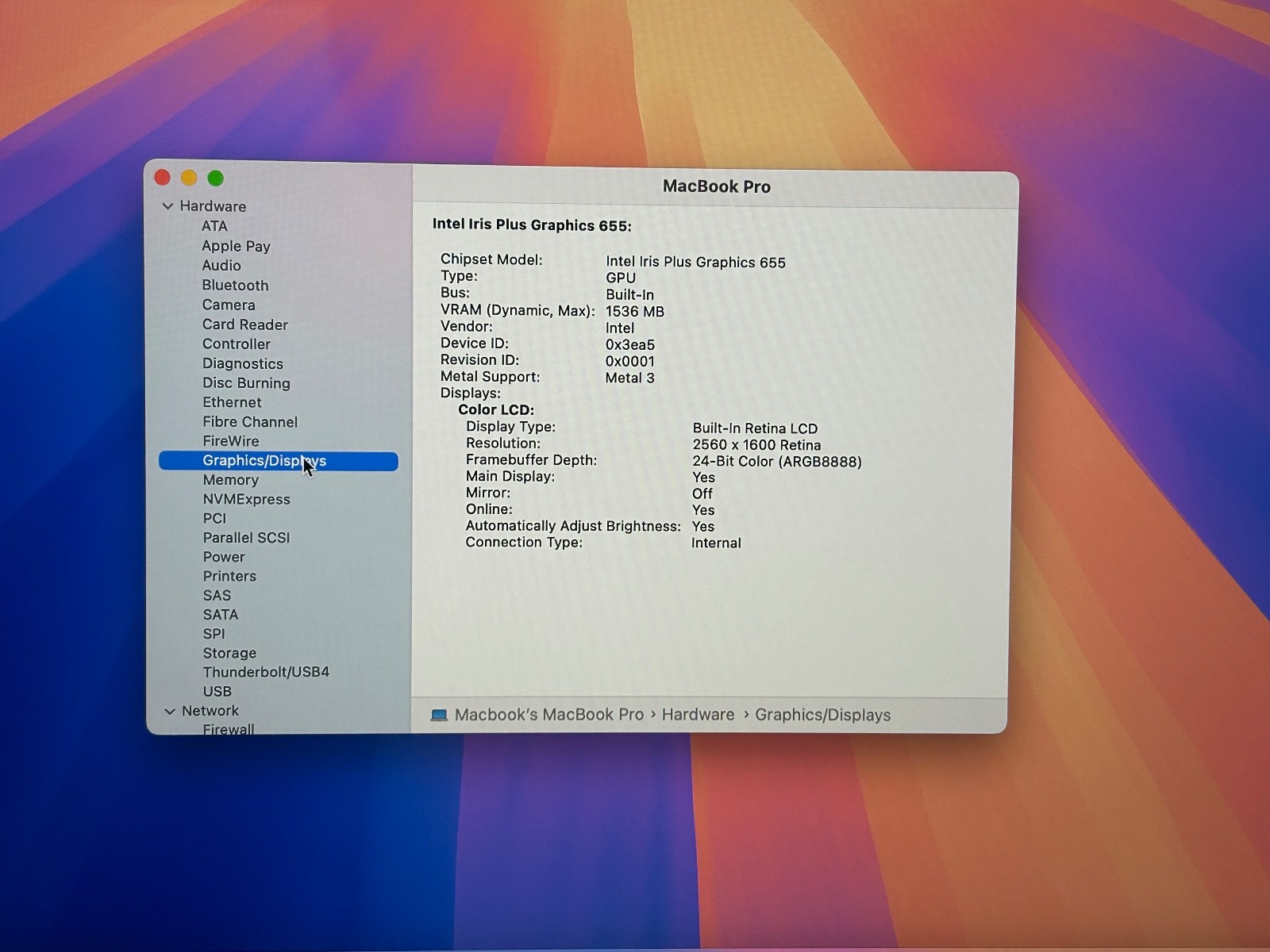Viewport: 1270px width, 952px height.
Task: Minimize the window with the yellow button
Action: click(189, 178)
